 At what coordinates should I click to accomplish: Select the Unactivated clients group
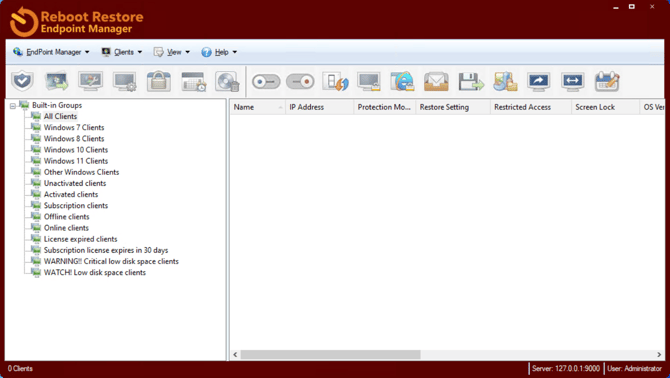tap(75, 183)
